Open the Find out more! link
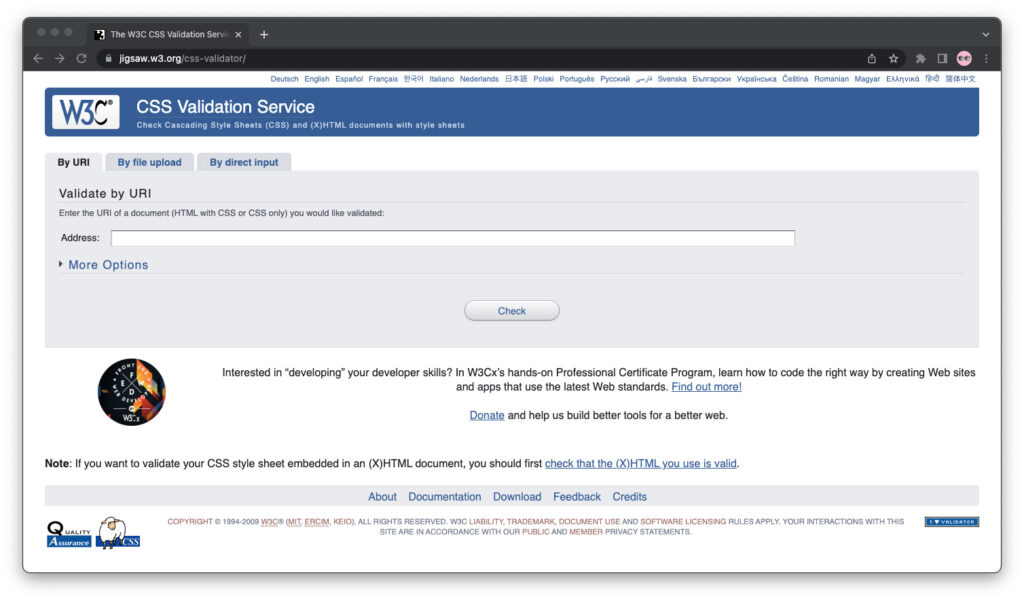The image size is (1024, 601). (706, 387)
